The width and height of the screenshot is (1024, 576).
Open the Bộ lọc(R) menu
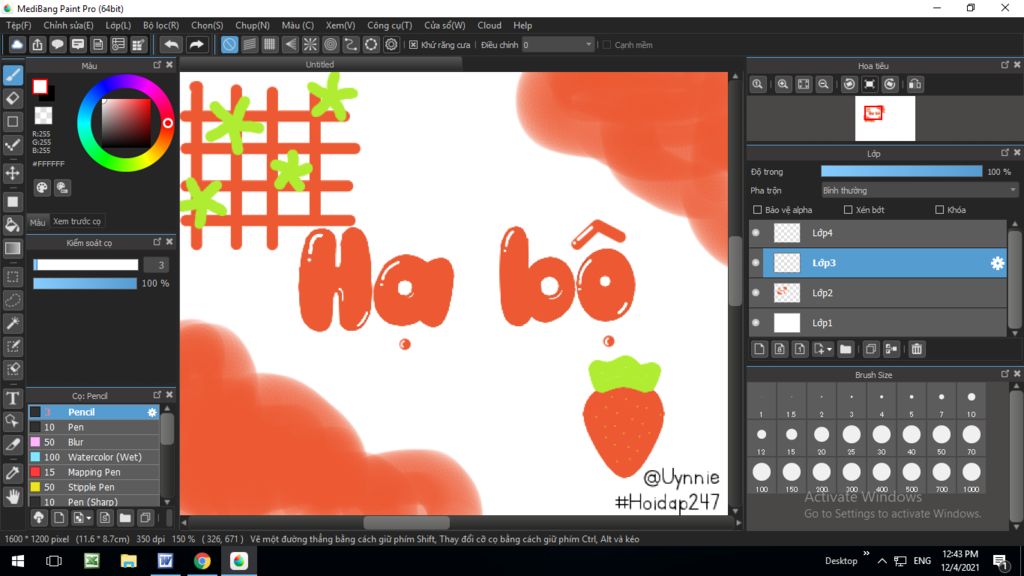[x=161, y=25]
